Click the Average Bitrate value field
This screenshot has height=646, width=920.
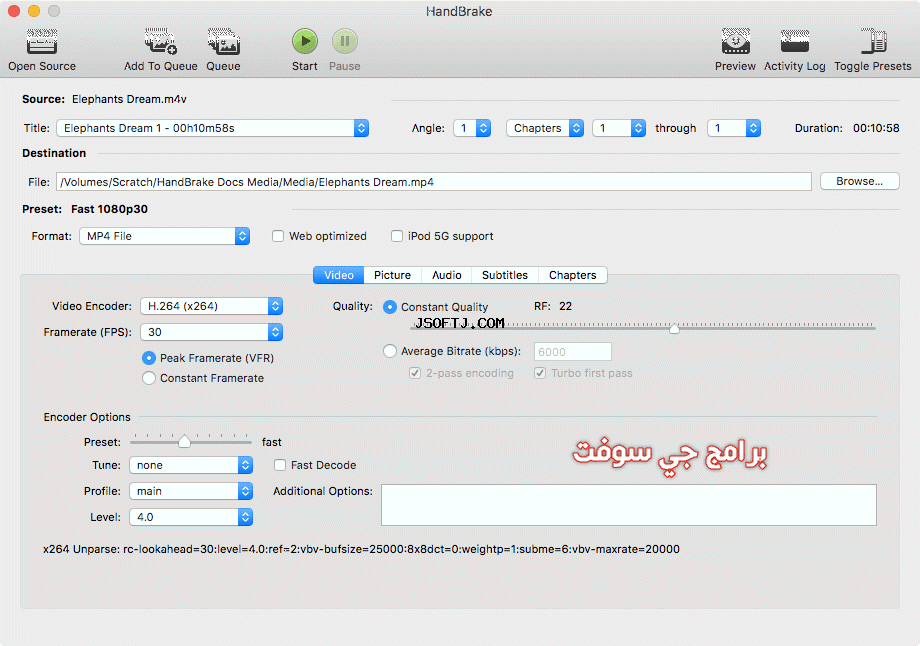[573, 351]
